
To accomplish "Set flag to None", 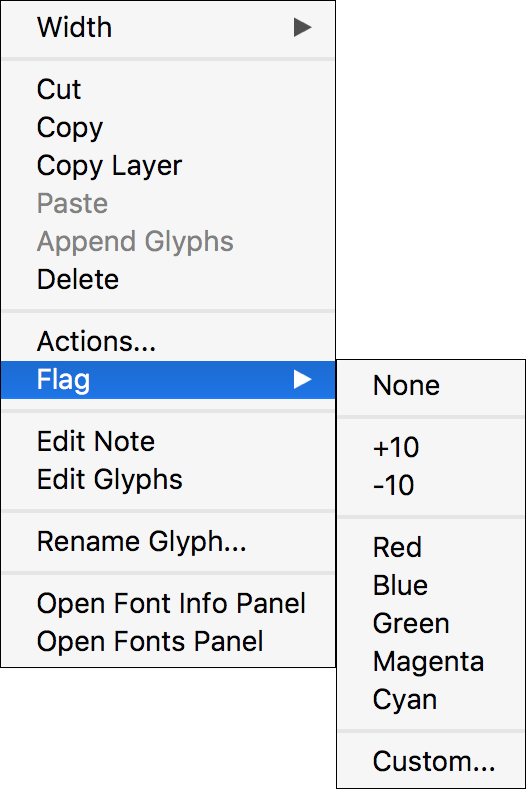I will 431,386.
